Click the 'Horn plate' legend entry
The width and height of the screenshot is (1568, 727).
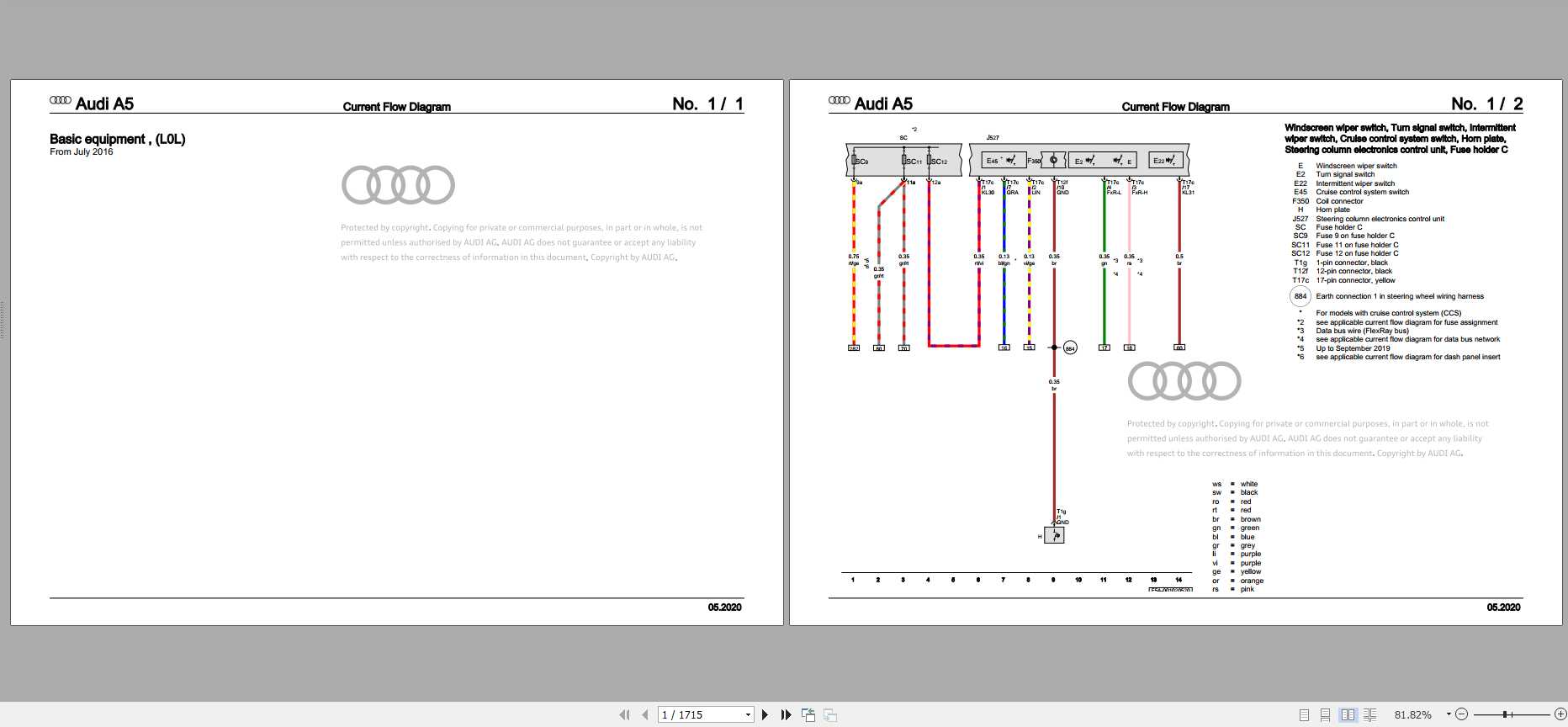1332,210
